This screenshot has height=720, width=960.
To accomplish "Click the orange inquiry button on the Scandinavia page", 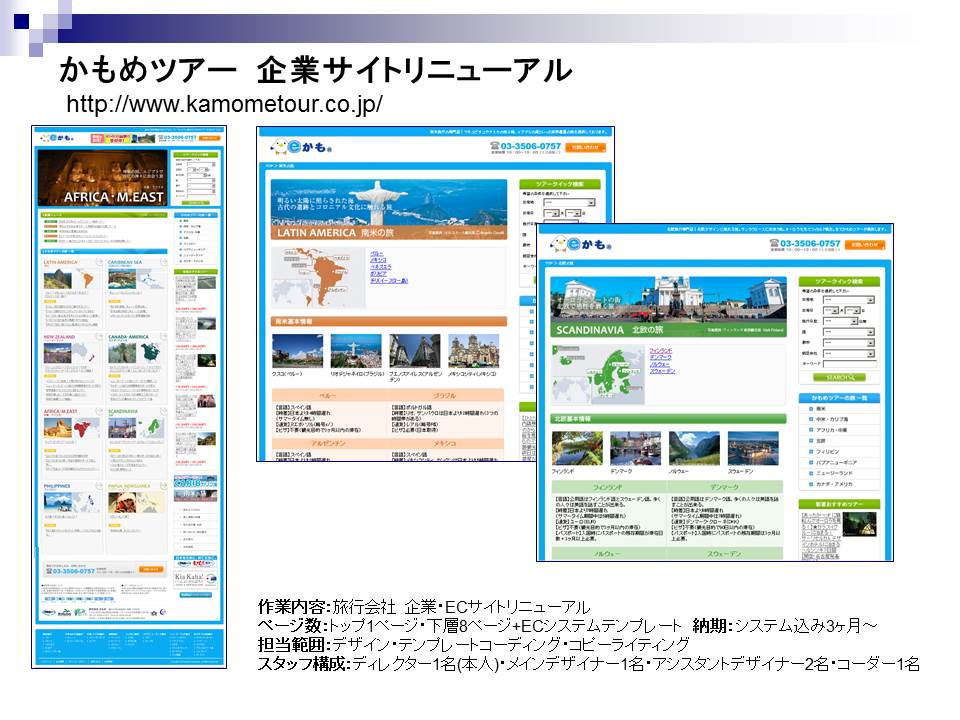I will tap(865, 244).
